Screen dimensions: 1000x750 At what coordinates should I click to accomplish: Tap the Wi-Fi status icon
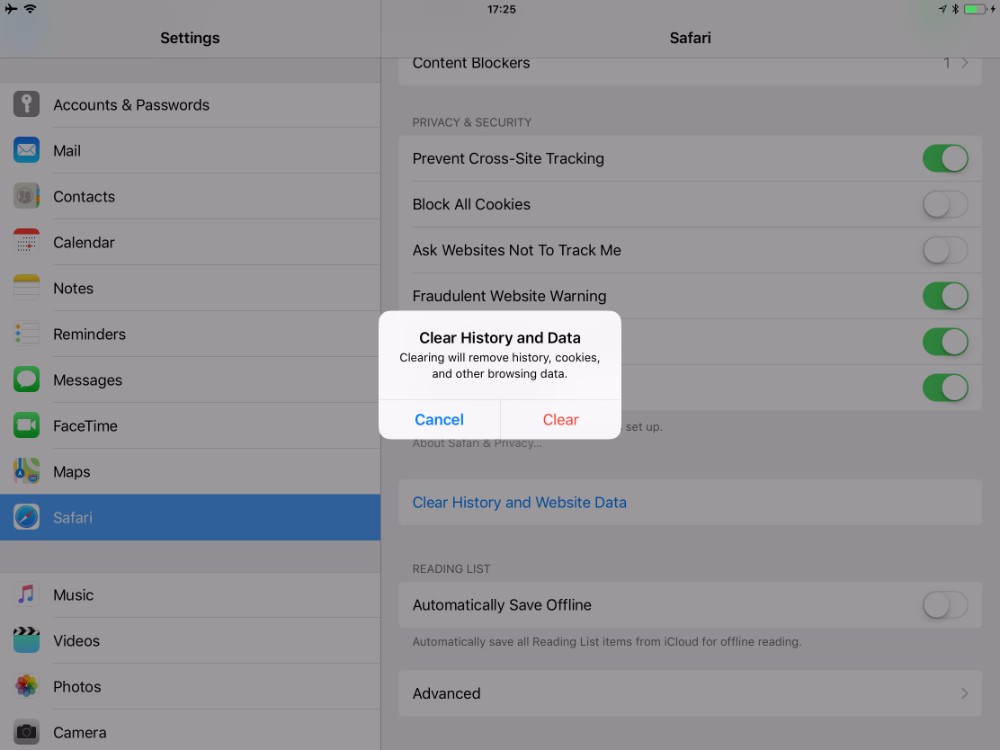30,9
